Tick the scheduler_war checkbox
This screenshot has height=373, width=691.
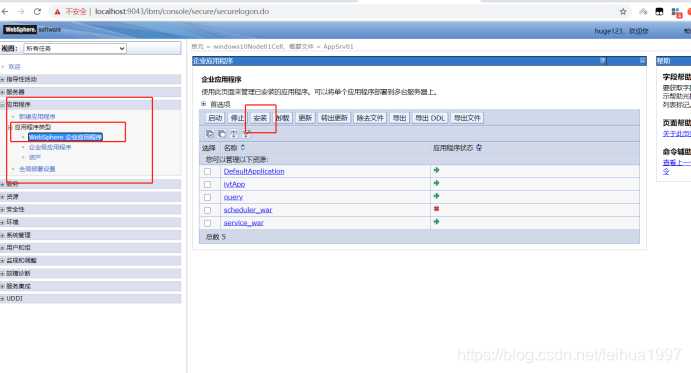tap(208, 210)
